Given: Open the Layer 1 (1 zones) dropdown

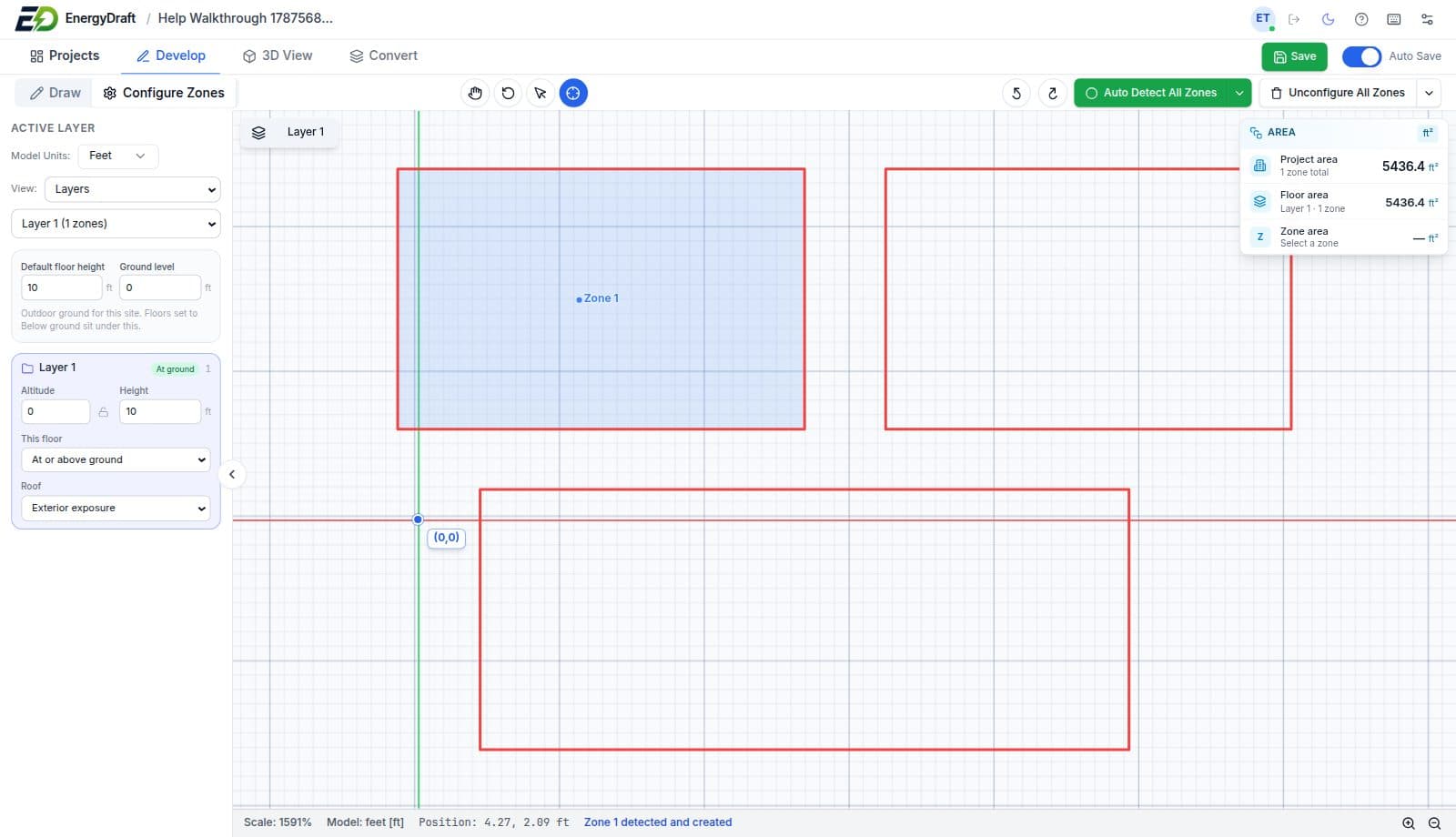Looking at the screenshot, I should coord(116,224).
